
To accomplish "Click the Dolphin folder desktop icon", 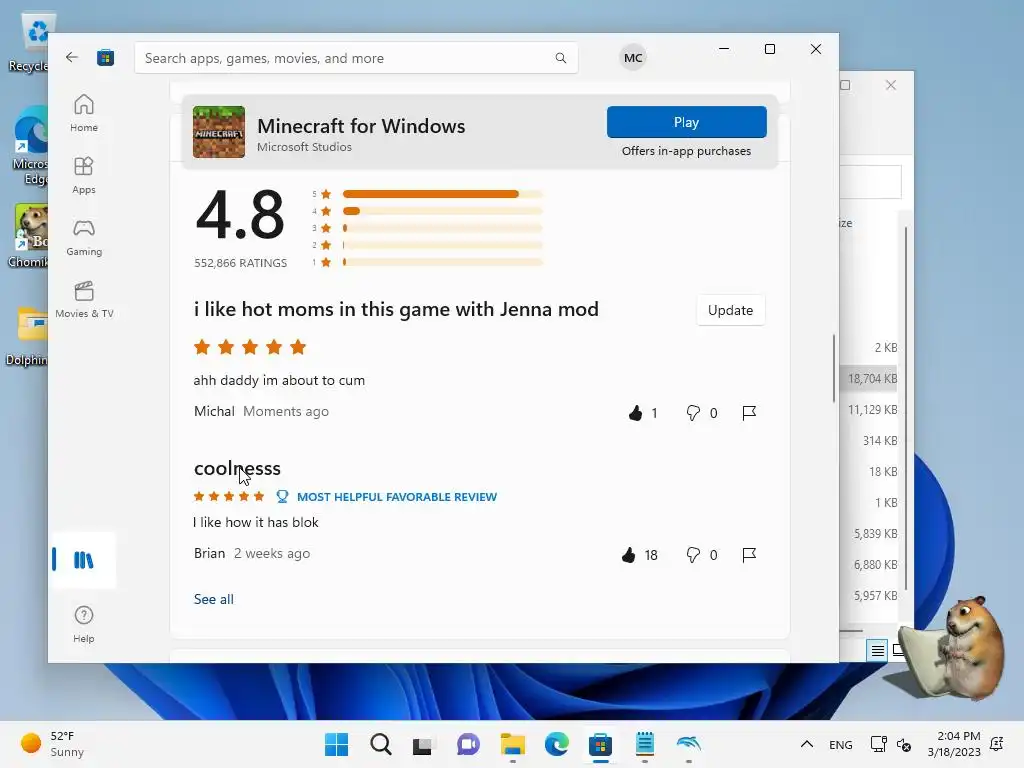I will point(27,336).
